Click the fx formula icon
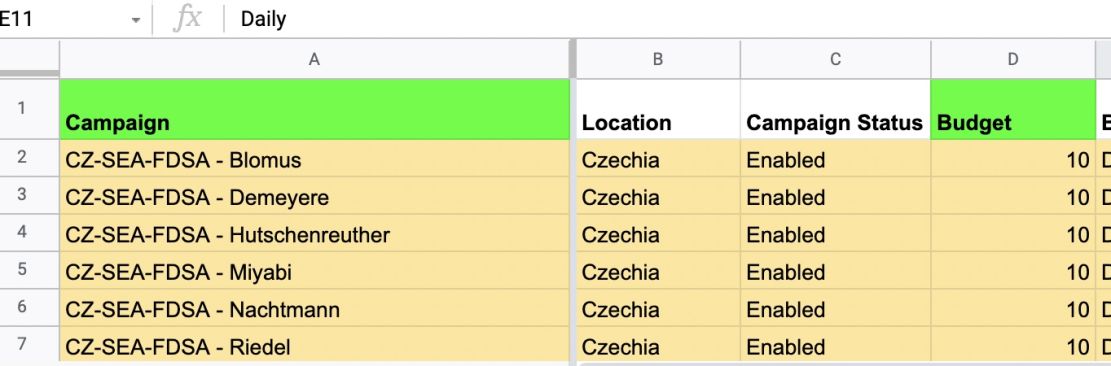The height and width of the screenshot is (366, 1111). pyautogui.click(x=187, y=19)
